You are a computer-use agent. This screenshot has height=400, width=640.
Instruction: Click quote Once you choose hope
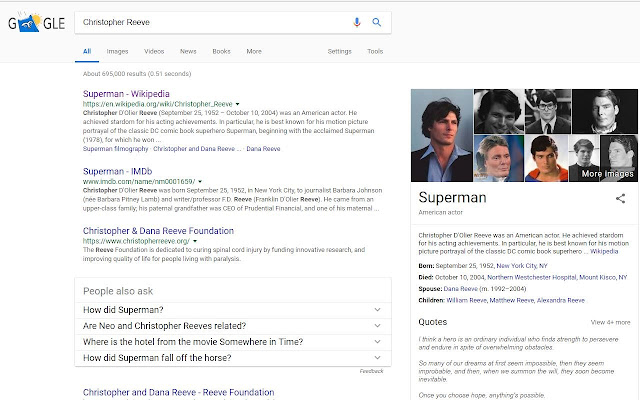click(x=482, y=395)
